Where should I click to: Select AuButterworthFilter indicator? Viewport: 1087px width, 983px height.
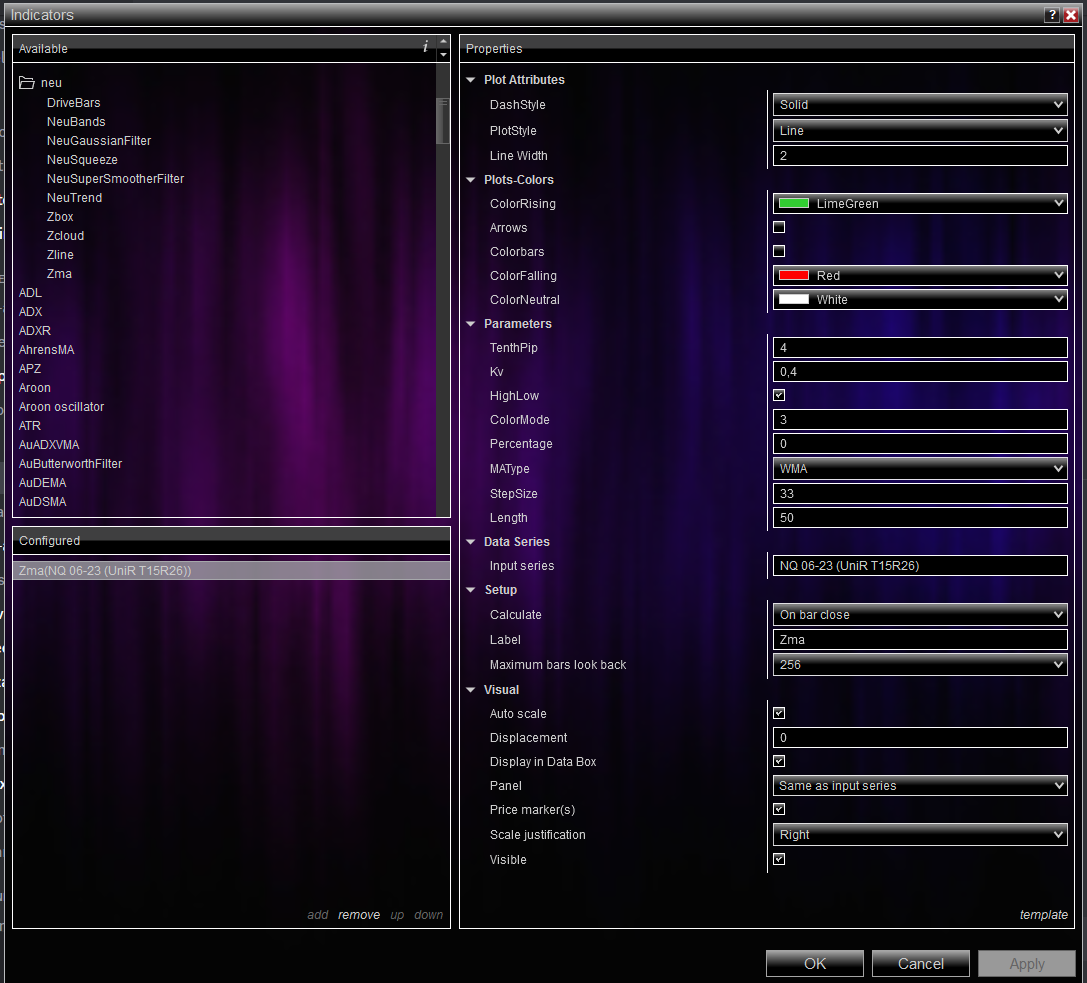71,464
